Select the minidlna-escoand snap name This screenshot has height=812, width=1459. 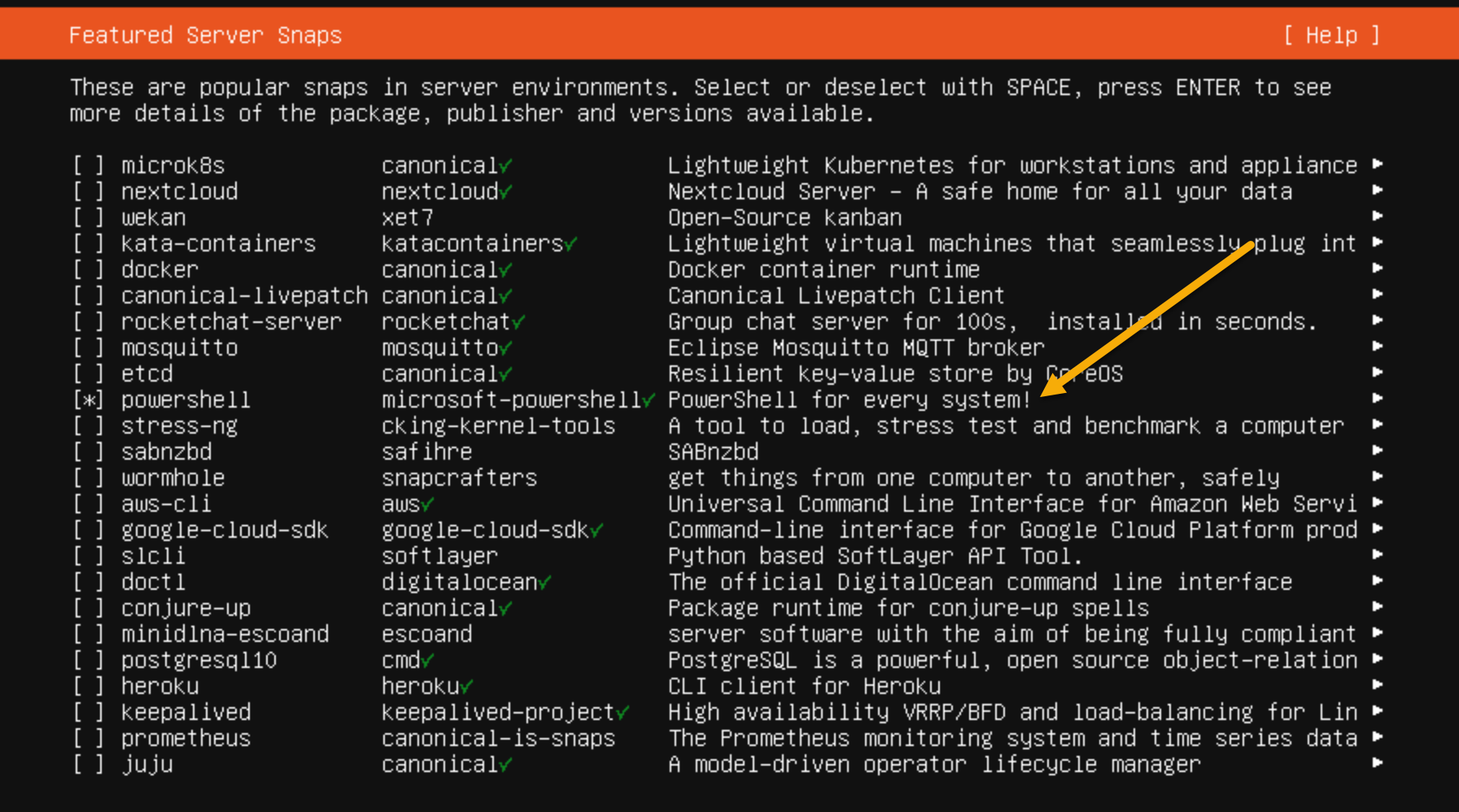tap(225, 635)
